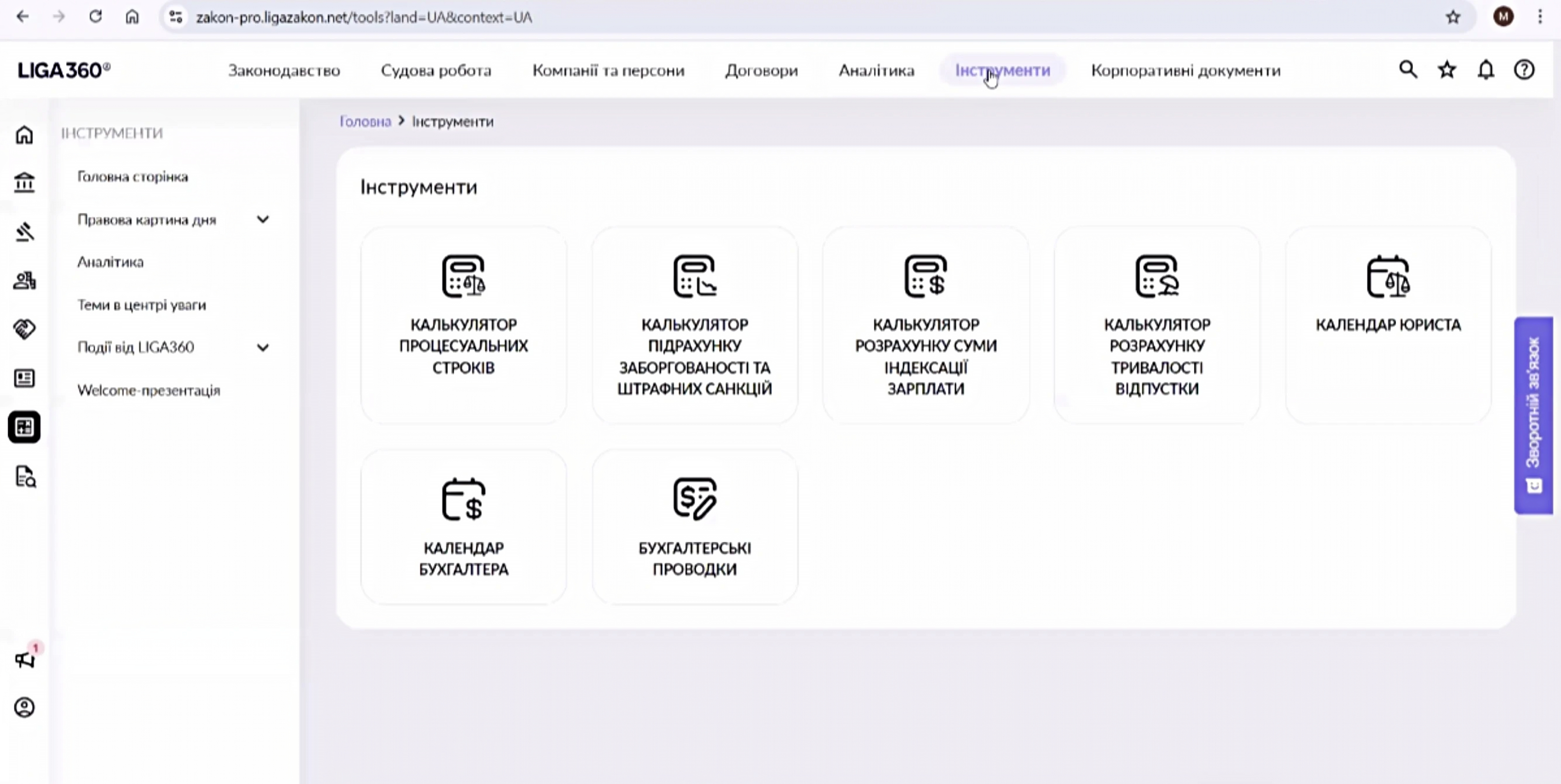Open the Зворотній зв'язок feedback tab

click(x=1533, y=415)
